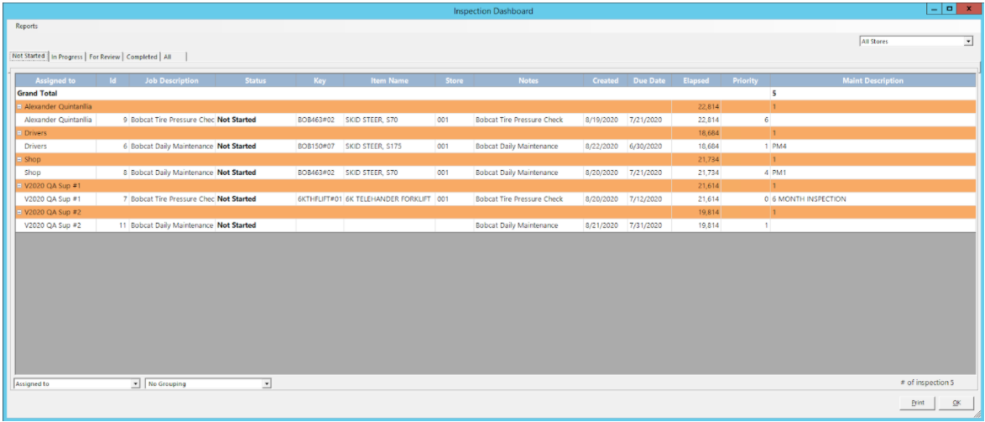Viewport: 985px width, 422px height.
Task: Collapse the V2020 QA Sup #1 group
Action: [x=19, y=186]
